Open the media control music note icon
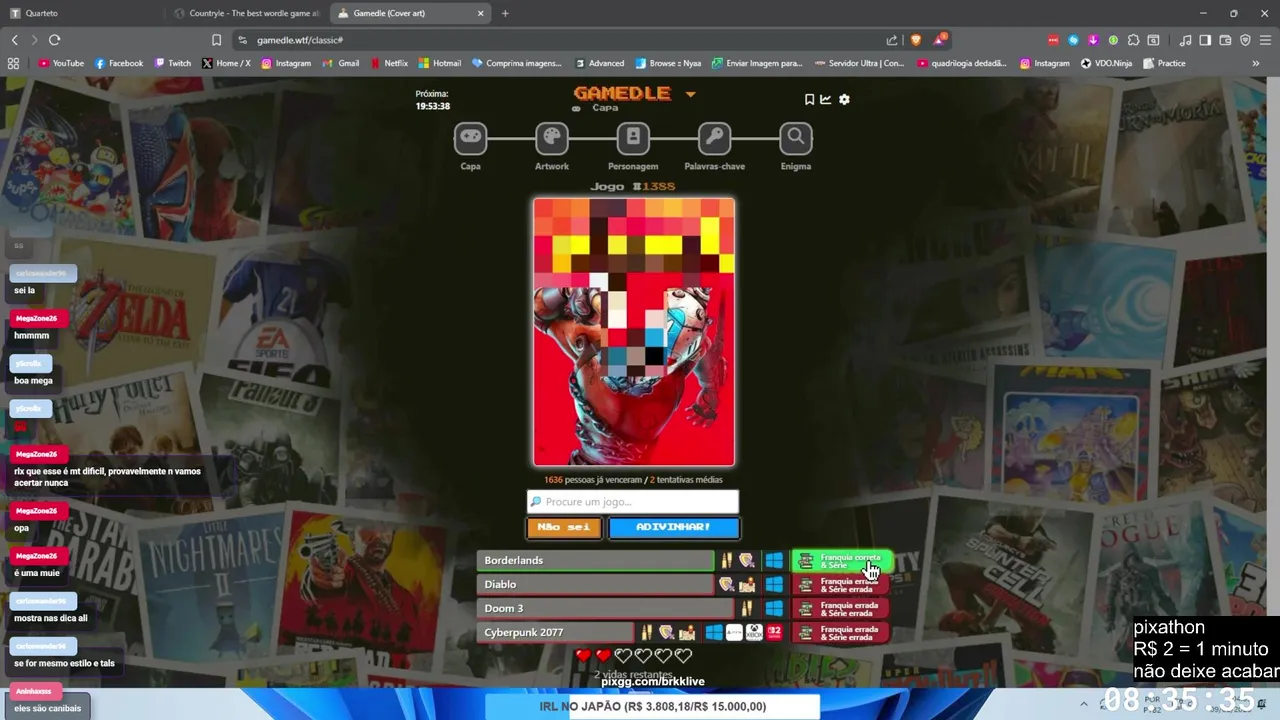The width and height of the screenshot is (1280, 720). tap(1185, 40)
